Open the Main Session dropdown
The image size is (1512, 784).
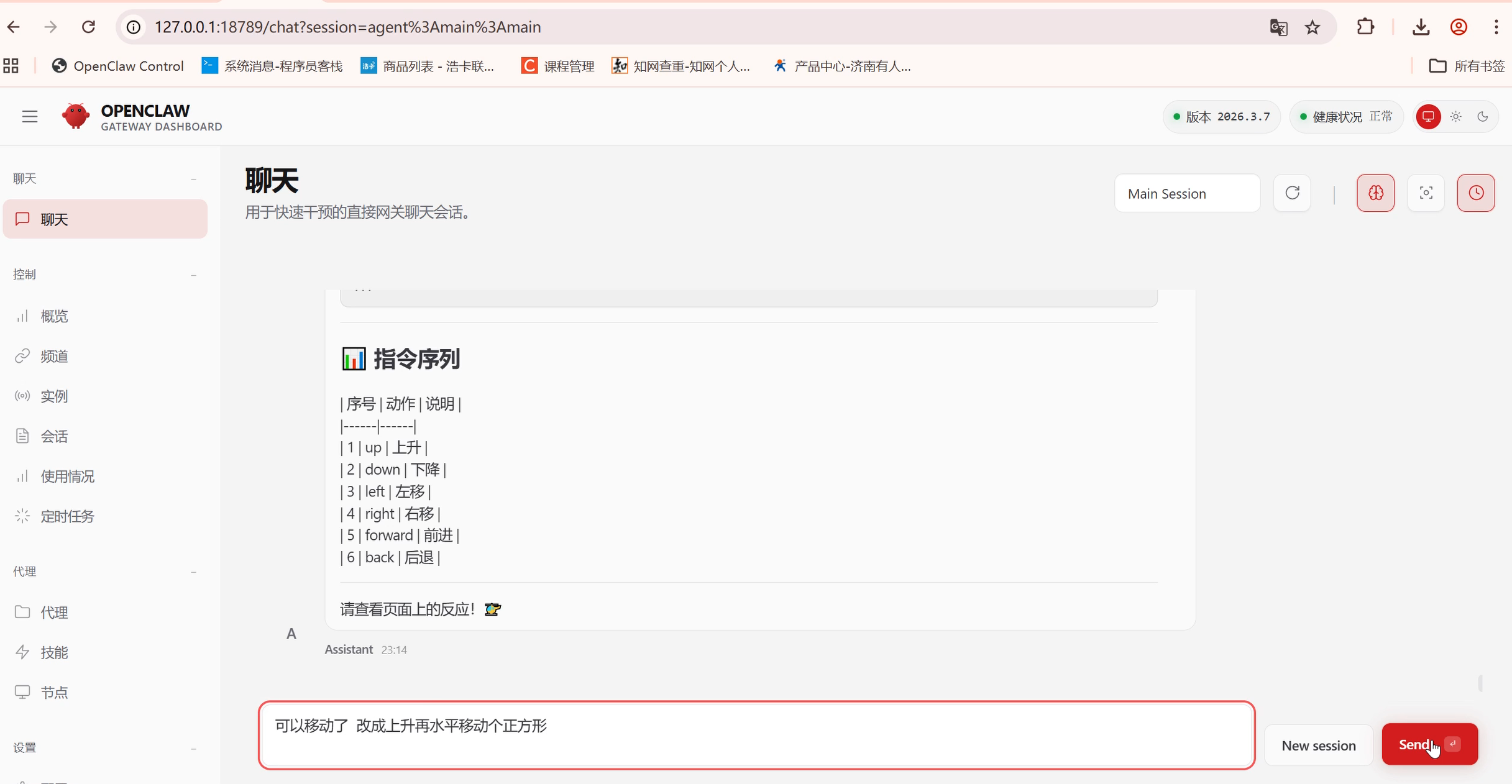click(1187, 194)
